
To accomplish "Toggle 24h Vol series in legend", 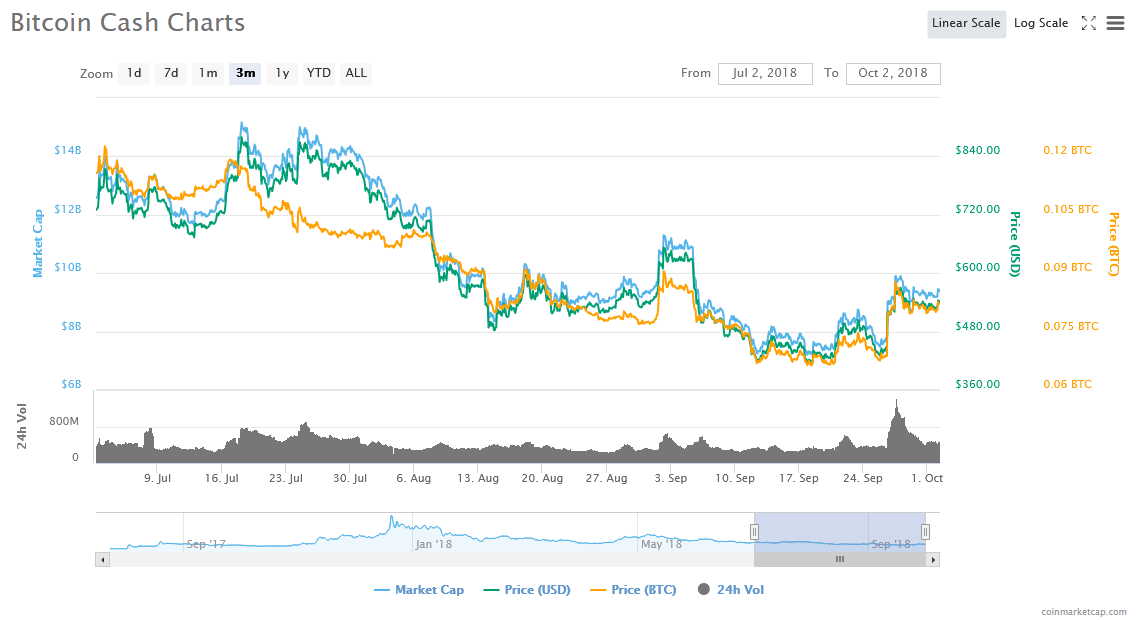I will tap(731, 590).
